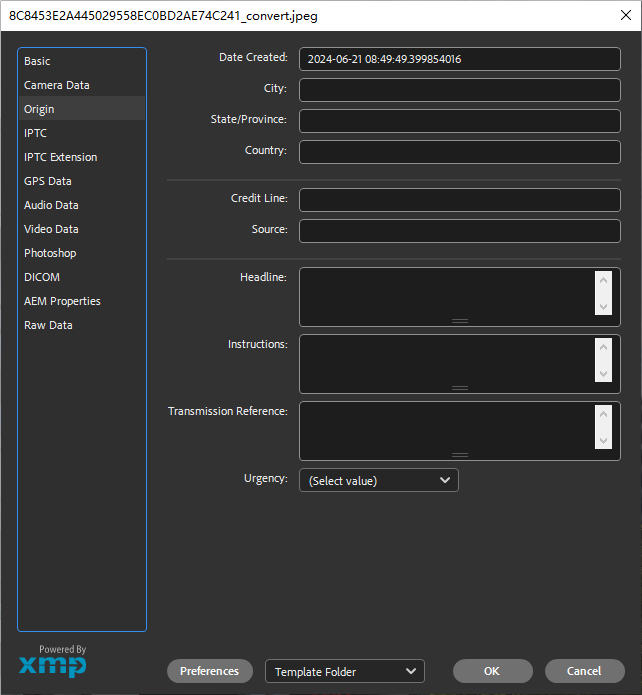Viewport: 642px width, 695px height.
Task: Open the Urgency dropdown
Action: 379,481
